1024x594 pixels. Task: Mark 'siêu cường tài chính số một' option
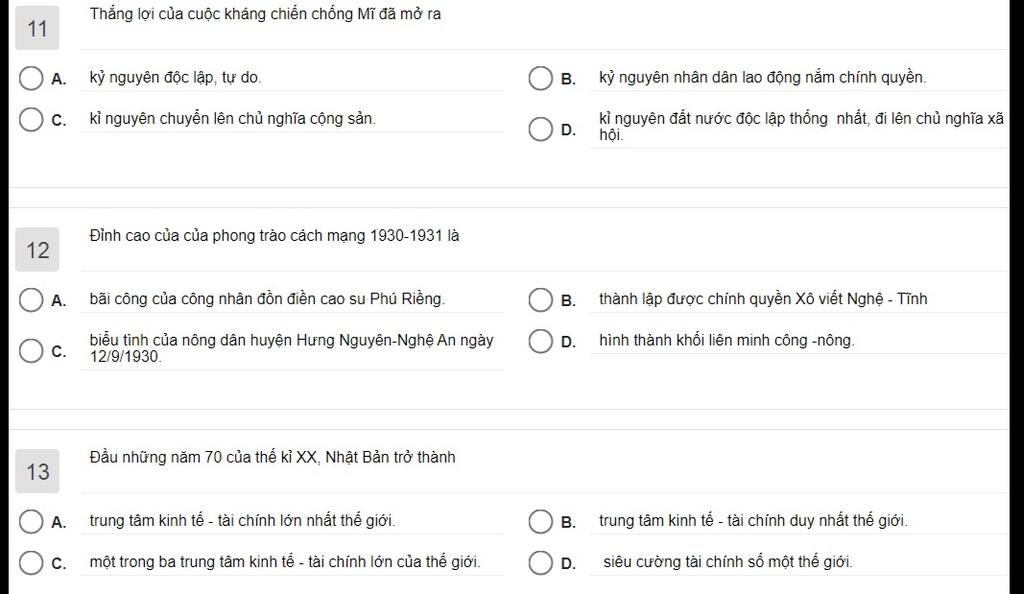(x=540, y=563)
